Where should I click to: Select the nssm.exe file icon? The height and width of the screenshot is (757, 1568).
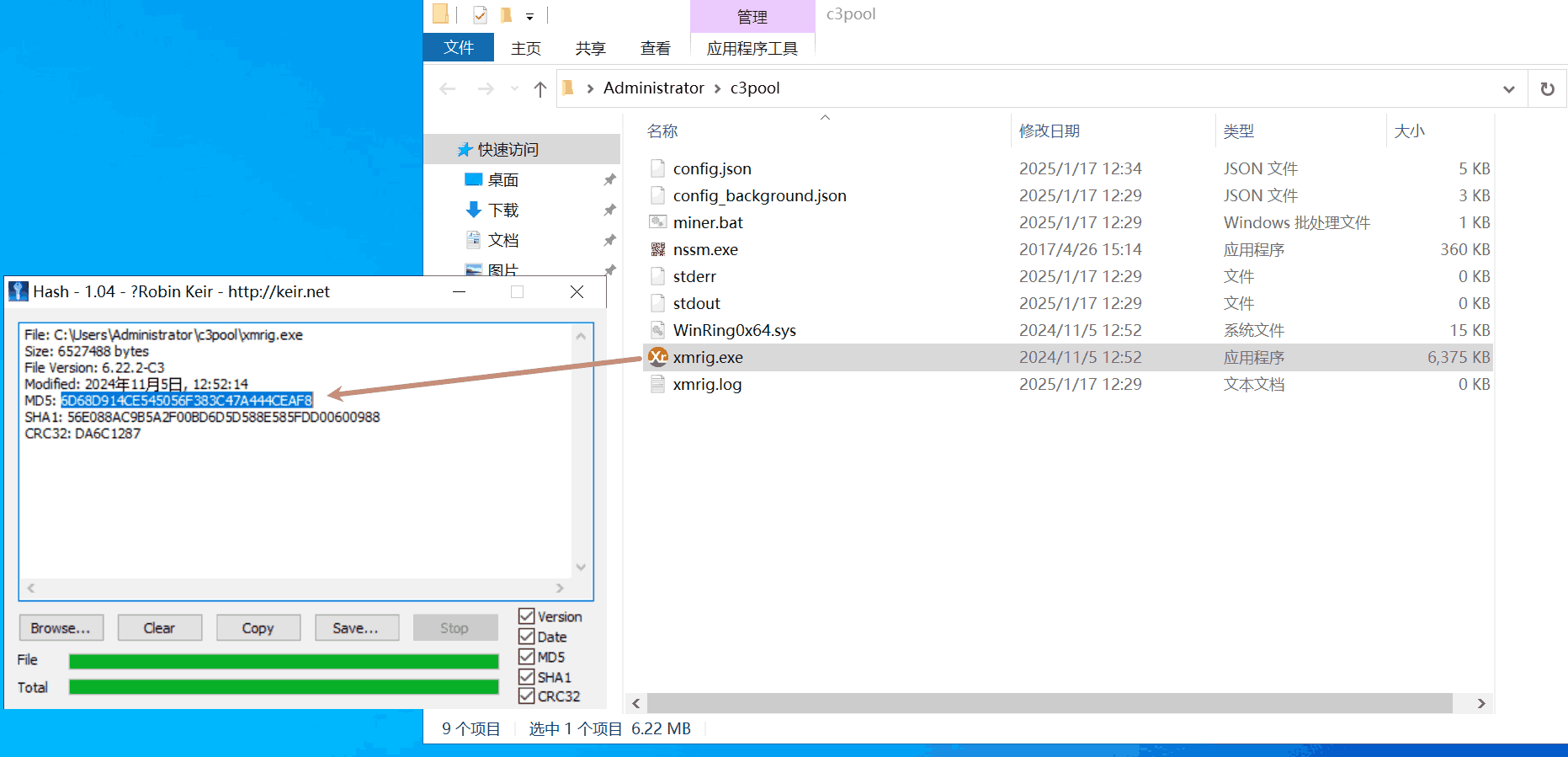click(x=658, y=249)
